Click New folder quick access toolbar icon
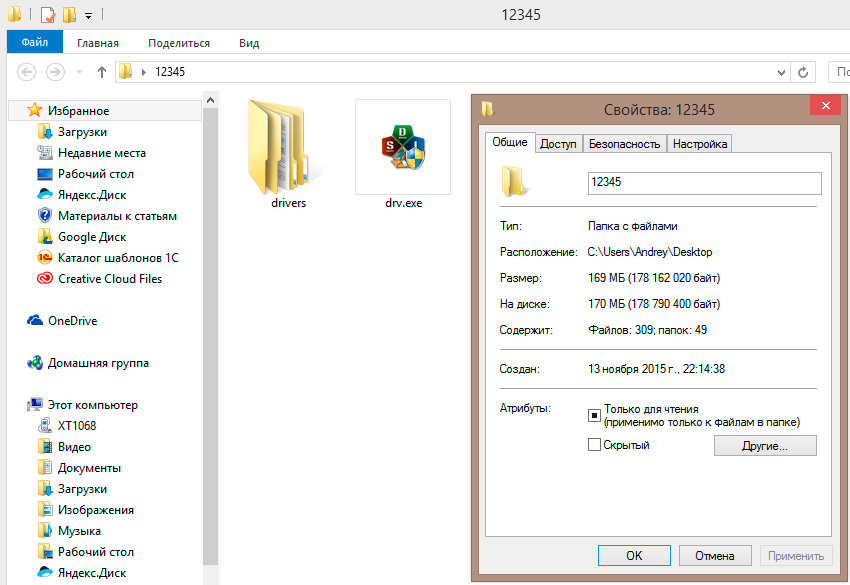 69,14
